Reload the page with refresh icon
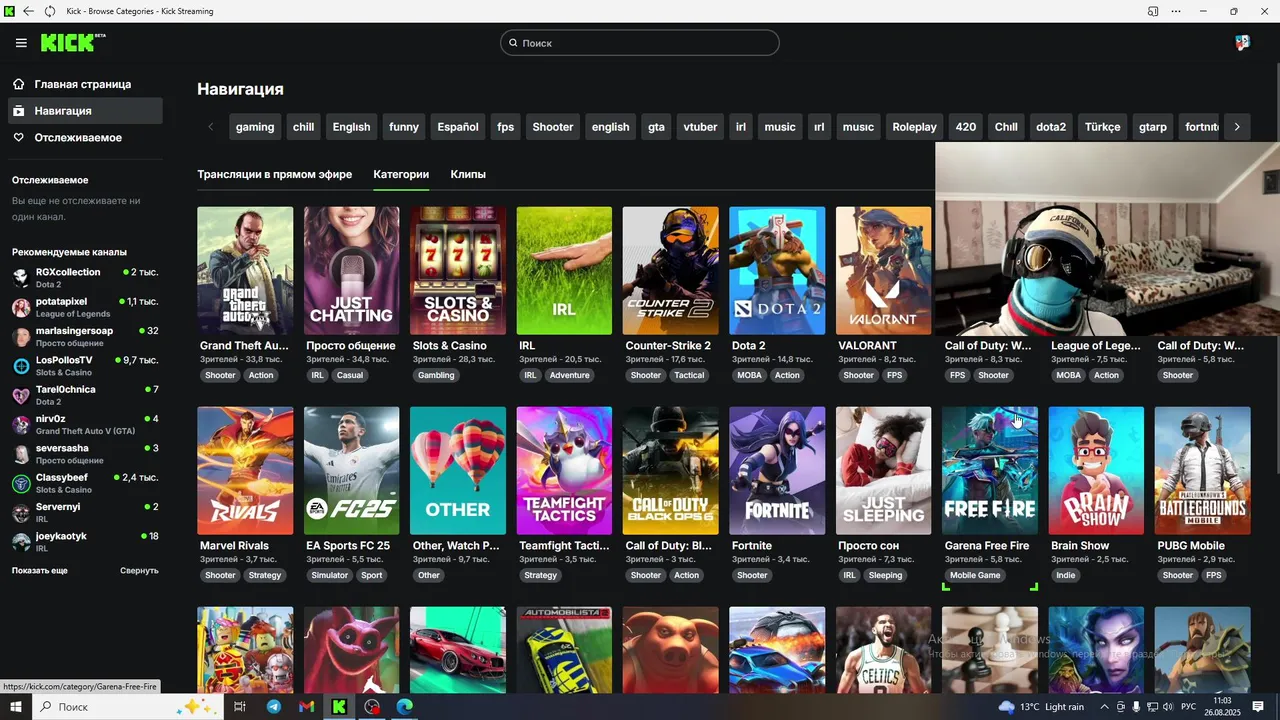1280x720 pixels. click(x=50, y=11)
